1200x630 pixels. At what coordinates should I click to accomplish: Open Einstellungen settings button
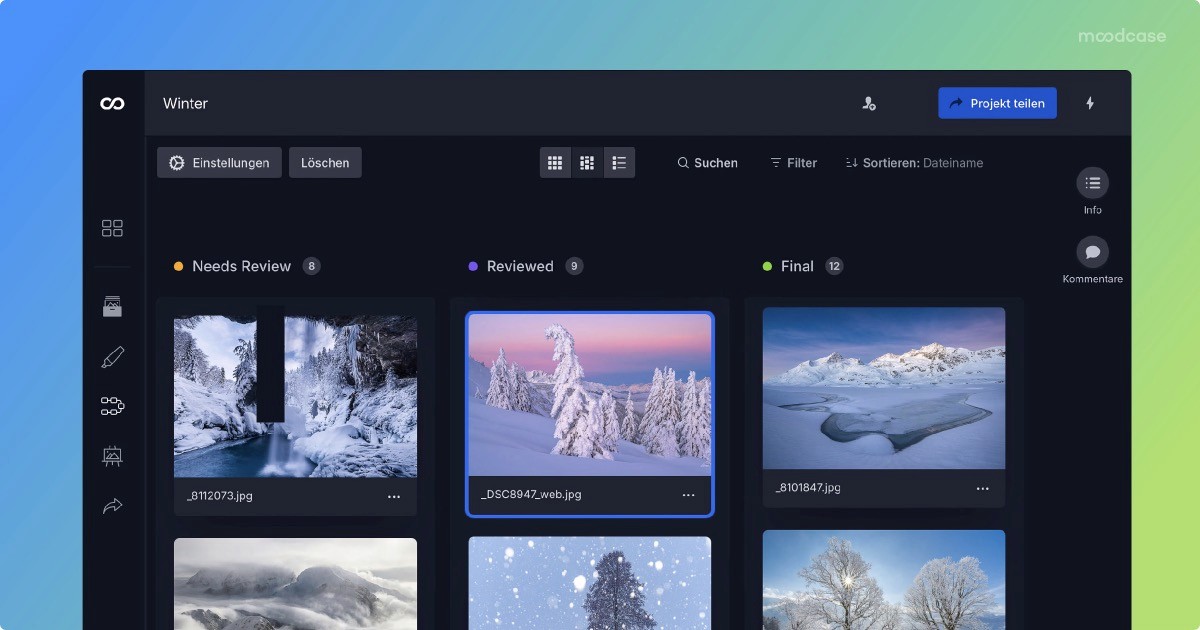click(x=219, y=163)
